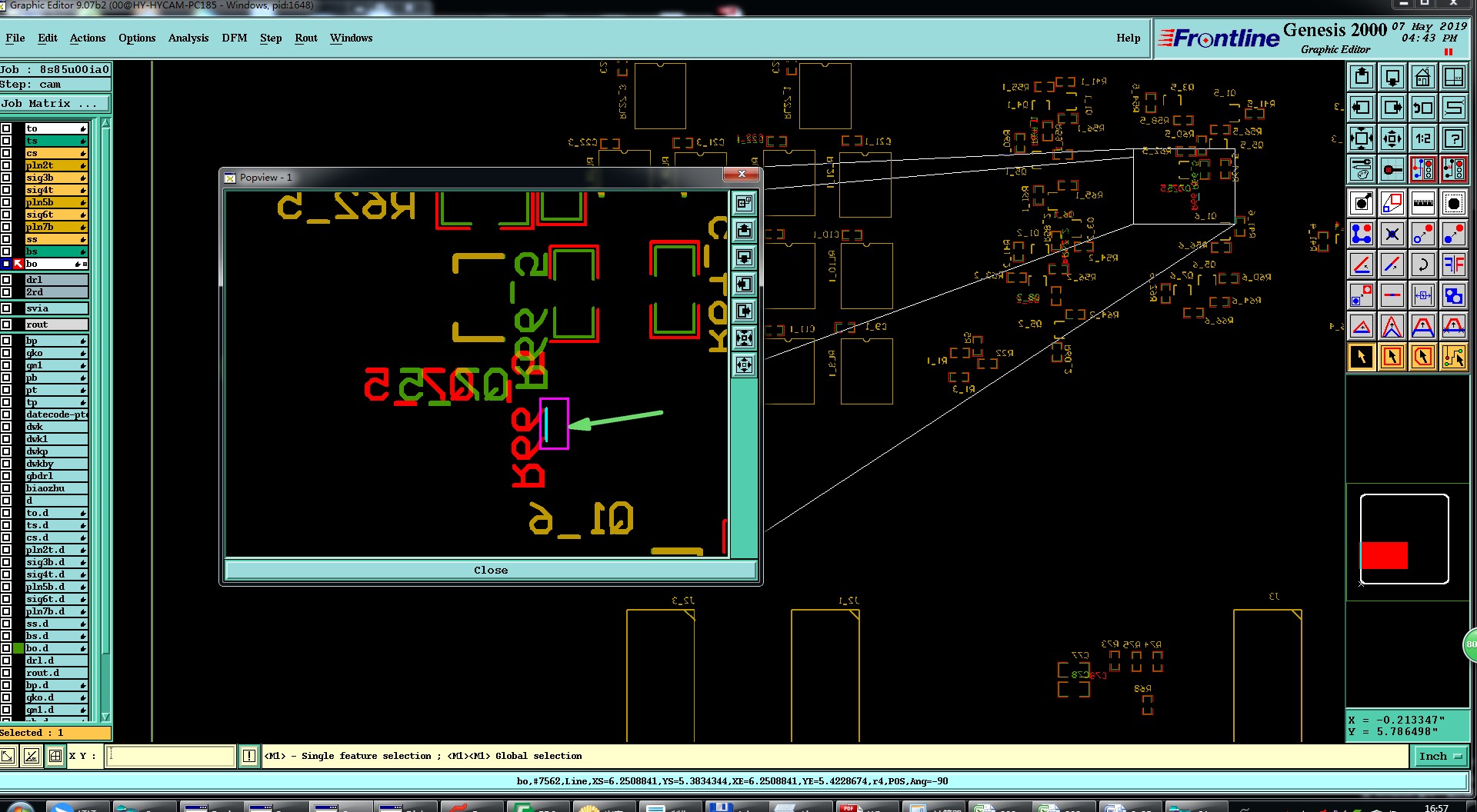Toggle visibility checkbox for layer to

pyautogui.click(x=6, y=128)
